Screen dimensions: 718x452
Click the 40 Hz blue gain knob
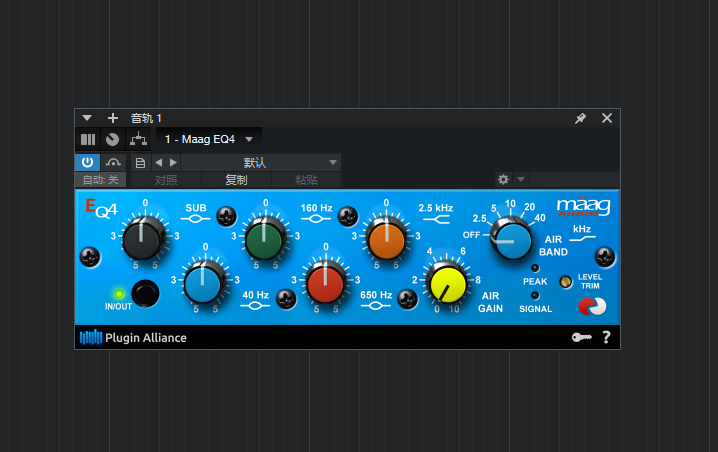(x=203, y=283)
